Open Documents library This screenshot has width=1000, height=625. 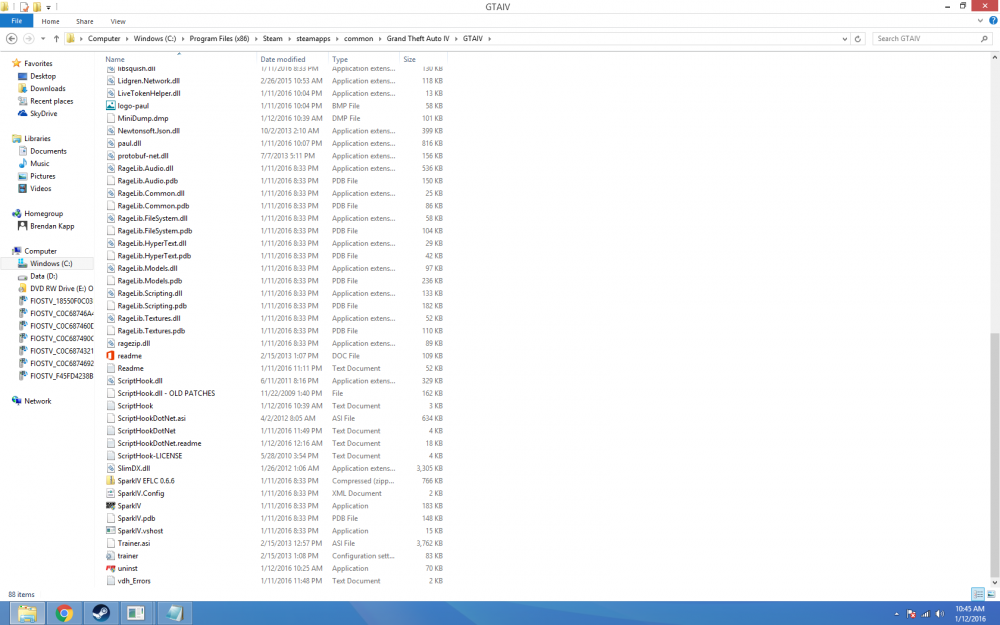pos(48,151)
